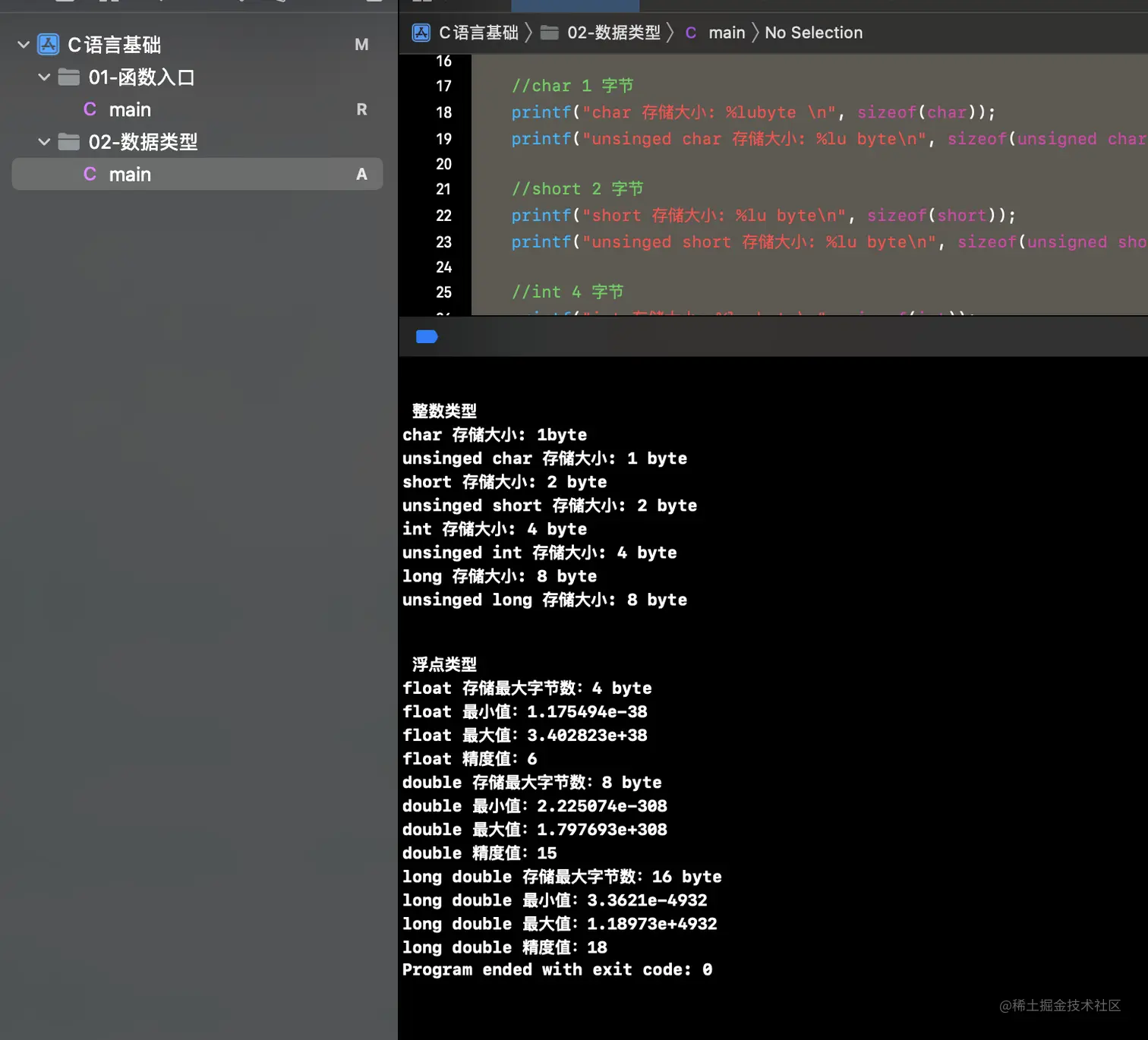Click the R status badge beside main

click(x=361, y=110)
